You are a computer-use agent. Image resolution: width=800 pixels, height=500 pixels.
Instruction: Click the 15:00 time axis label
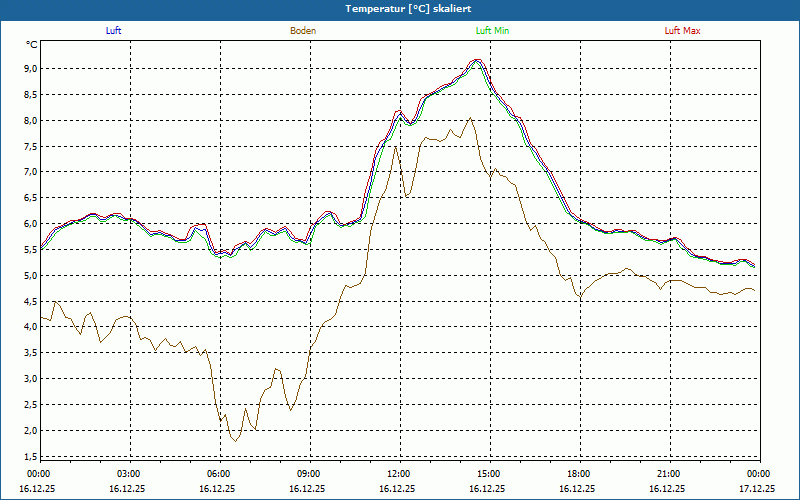pyautogui.click(x=489, y=474)
